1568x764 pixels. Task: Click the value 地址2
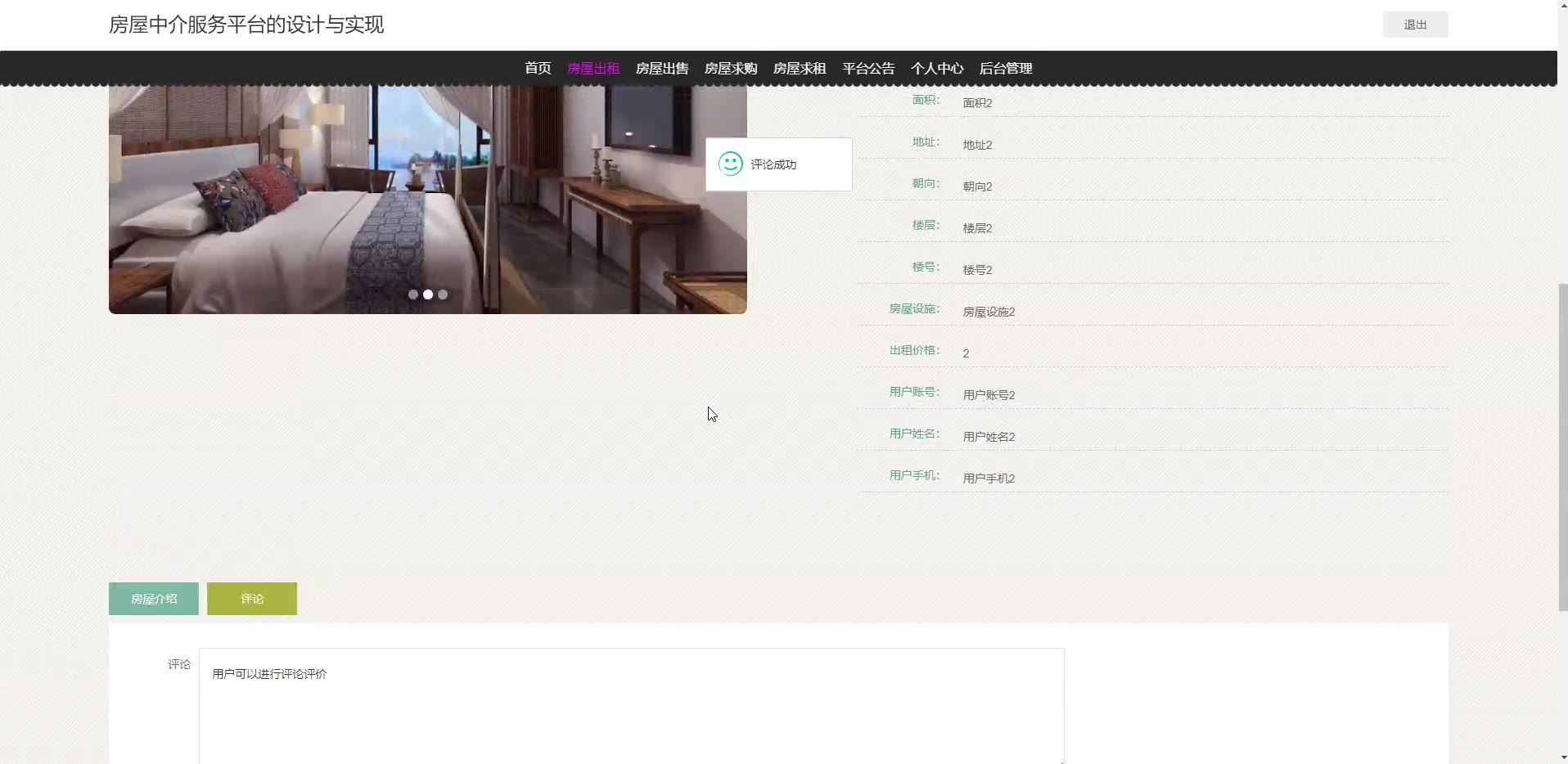pyautogui.click(x=977, y=145)
